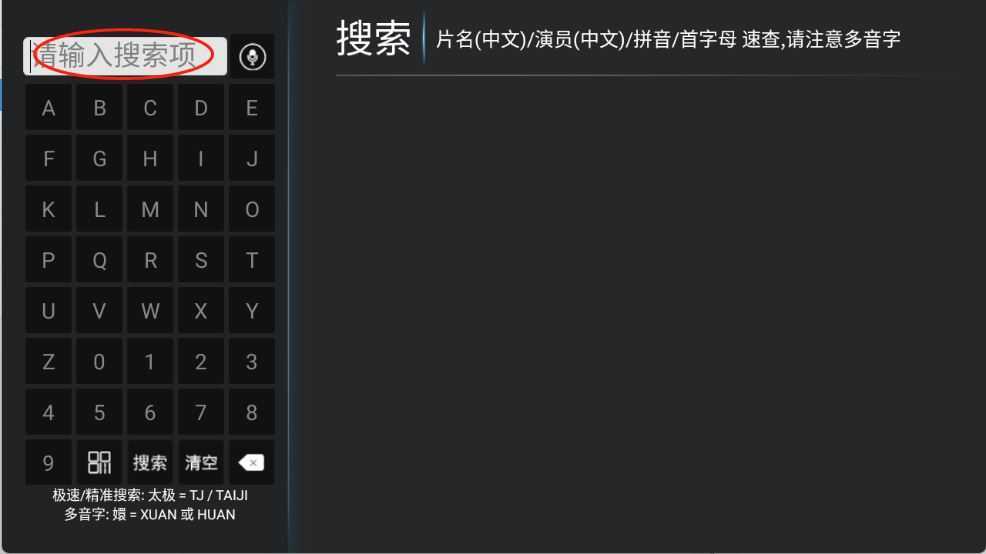Select the number 5 key
The height and width of the screenshot is (554, 986).
99,413
